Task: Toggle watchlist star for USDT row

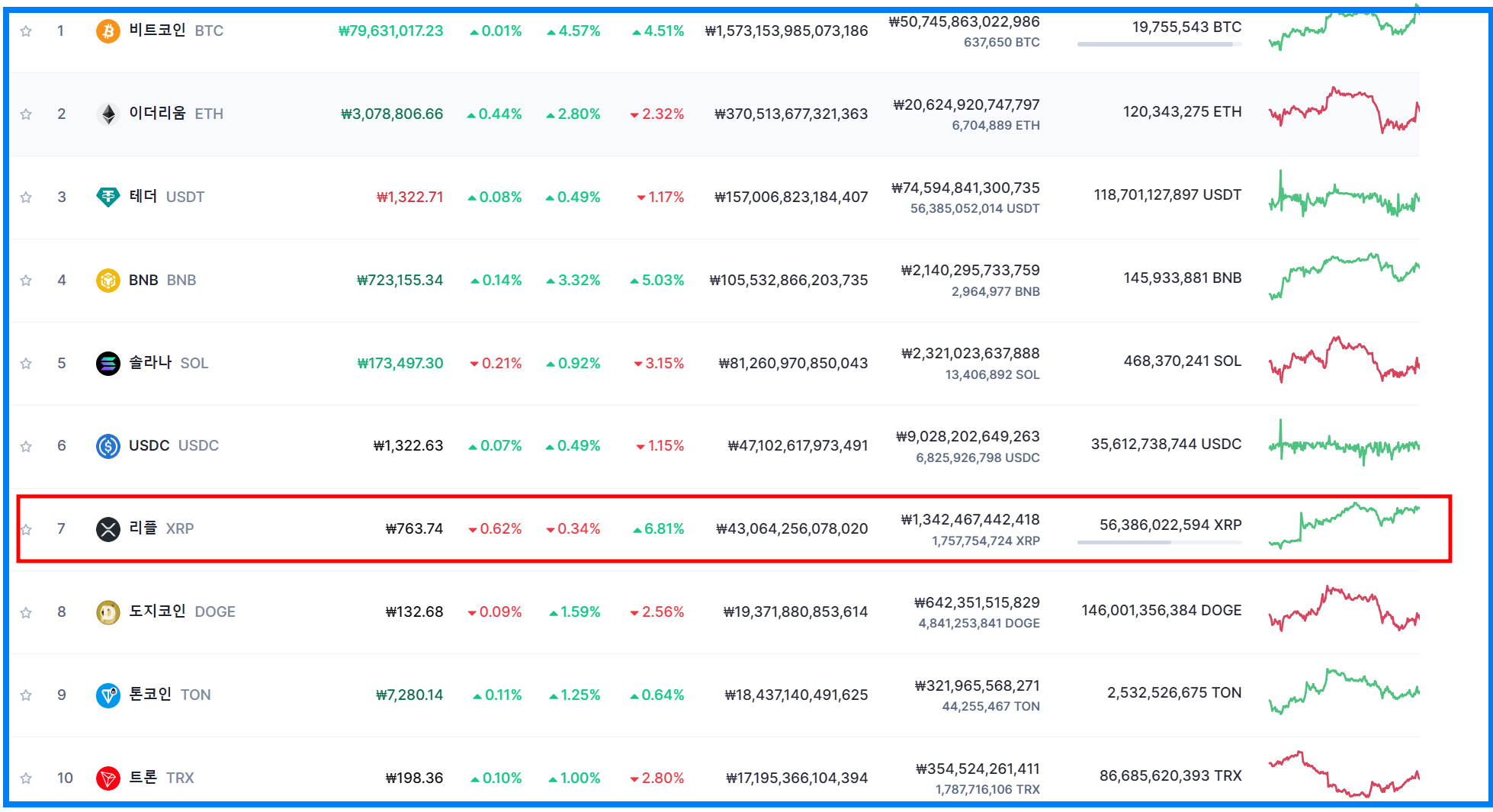Action: click(x=26, y=197)
